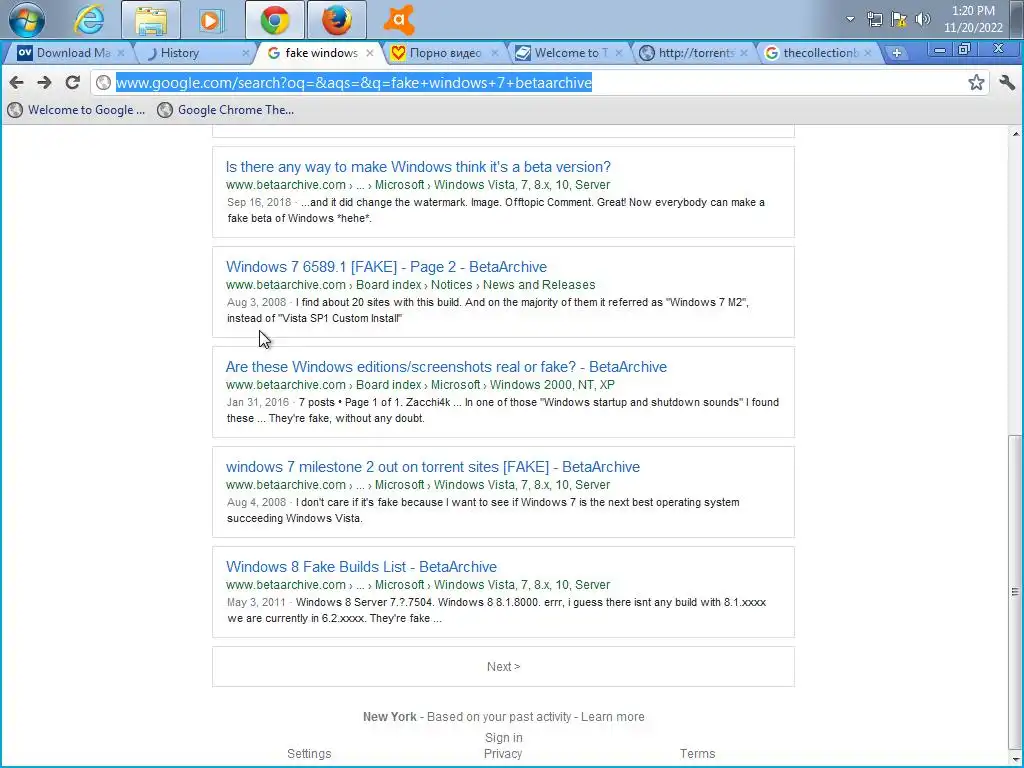Open the Avast icon in taskbar
The width and height of the screenshot is (1024, 768).
coord(398,20)
